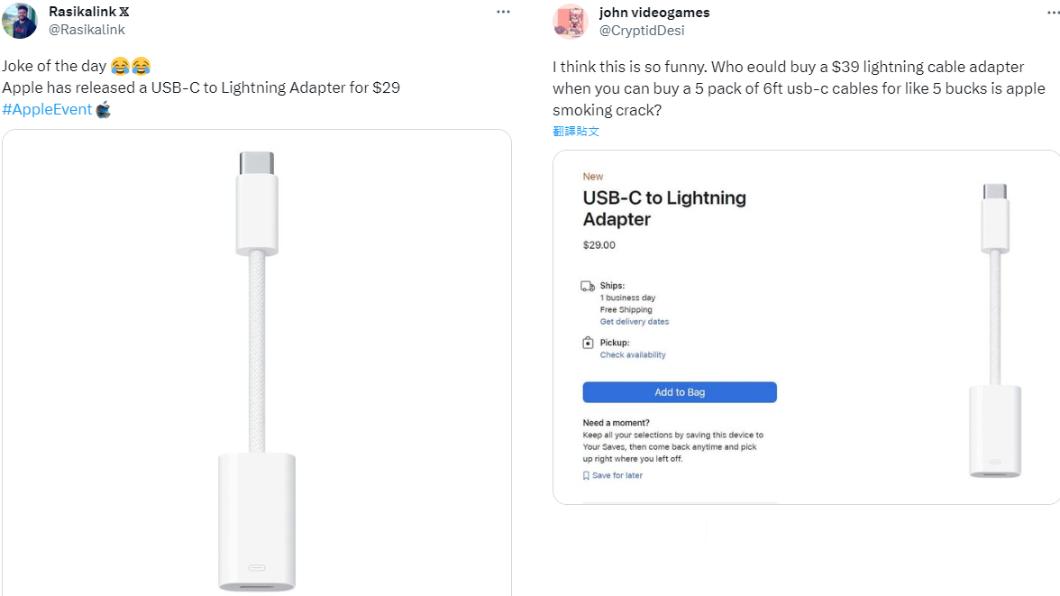This screenshot has width=1060, height=596.
Task: Click Rasikalink's profile avatar
Action: (18, 18)
